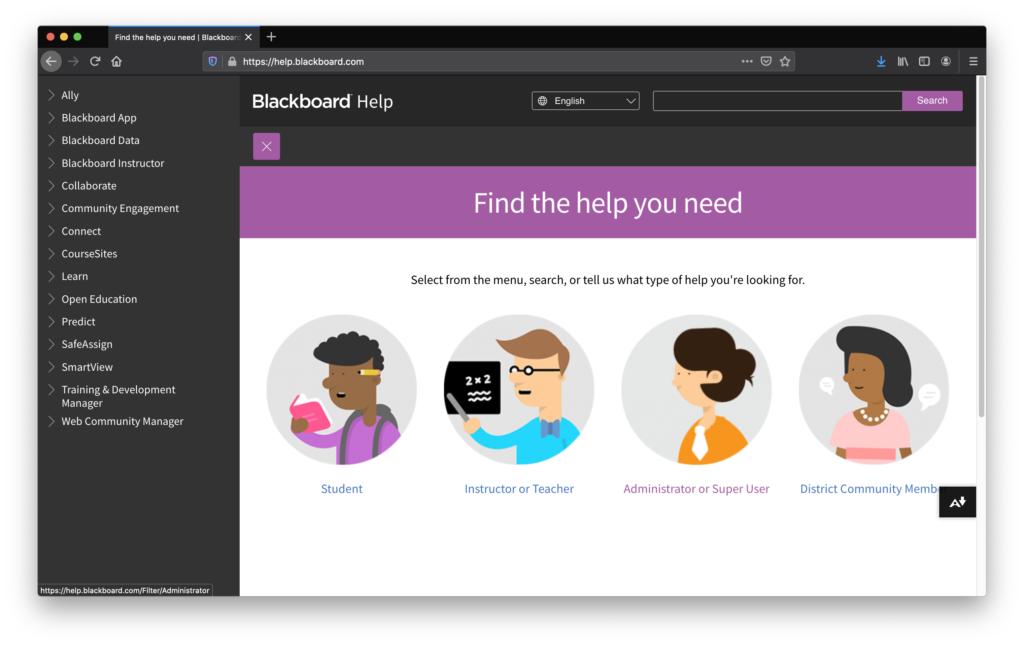Click the browser home icon

117,61
